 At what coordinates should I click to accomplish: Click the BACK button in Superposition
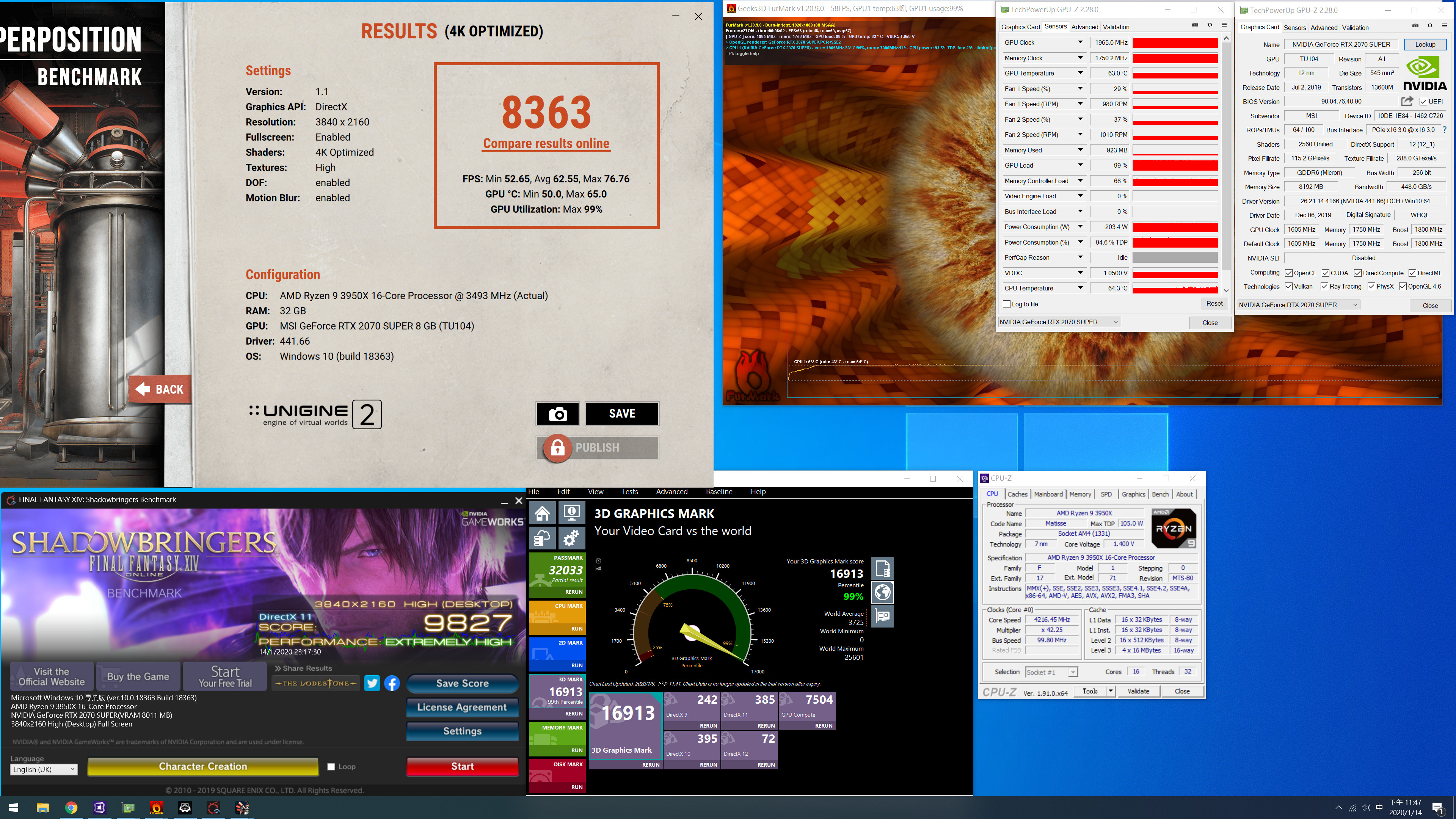[160, 389]
